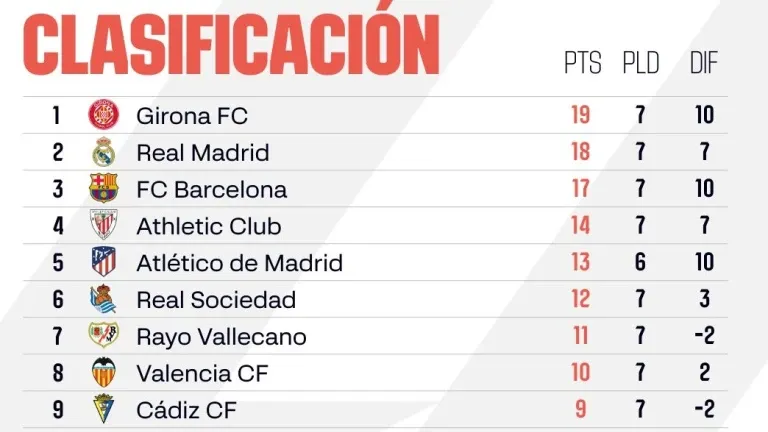Sort by the PLD column header
Viewport: 768px width, 432px height.
click(x=641, y=64)
